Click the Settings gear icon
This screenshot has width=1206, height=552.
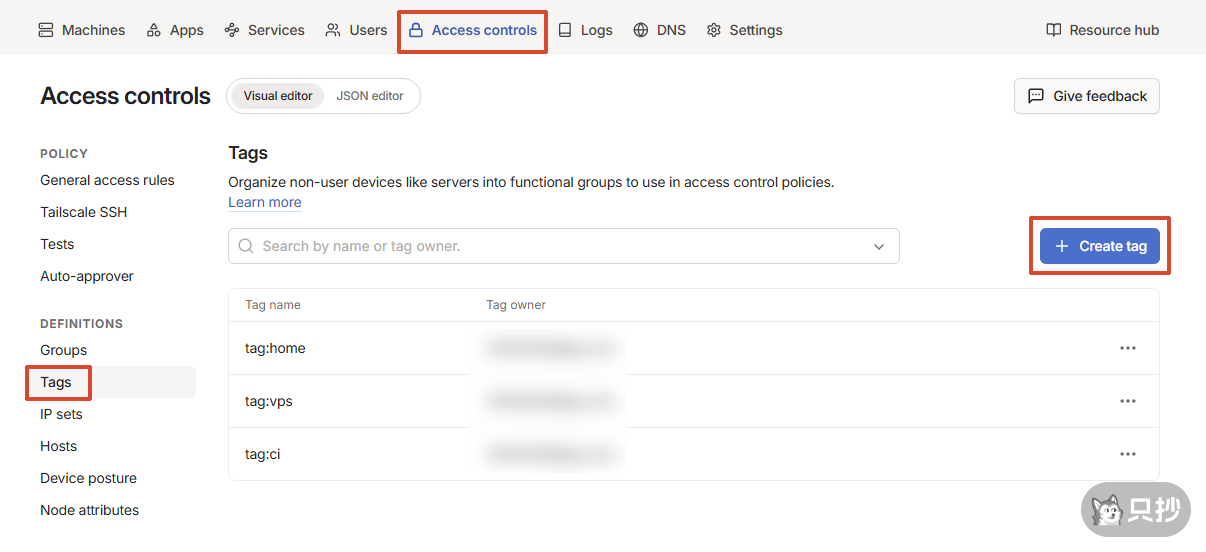pyautogui.click(x=714, y=30)
